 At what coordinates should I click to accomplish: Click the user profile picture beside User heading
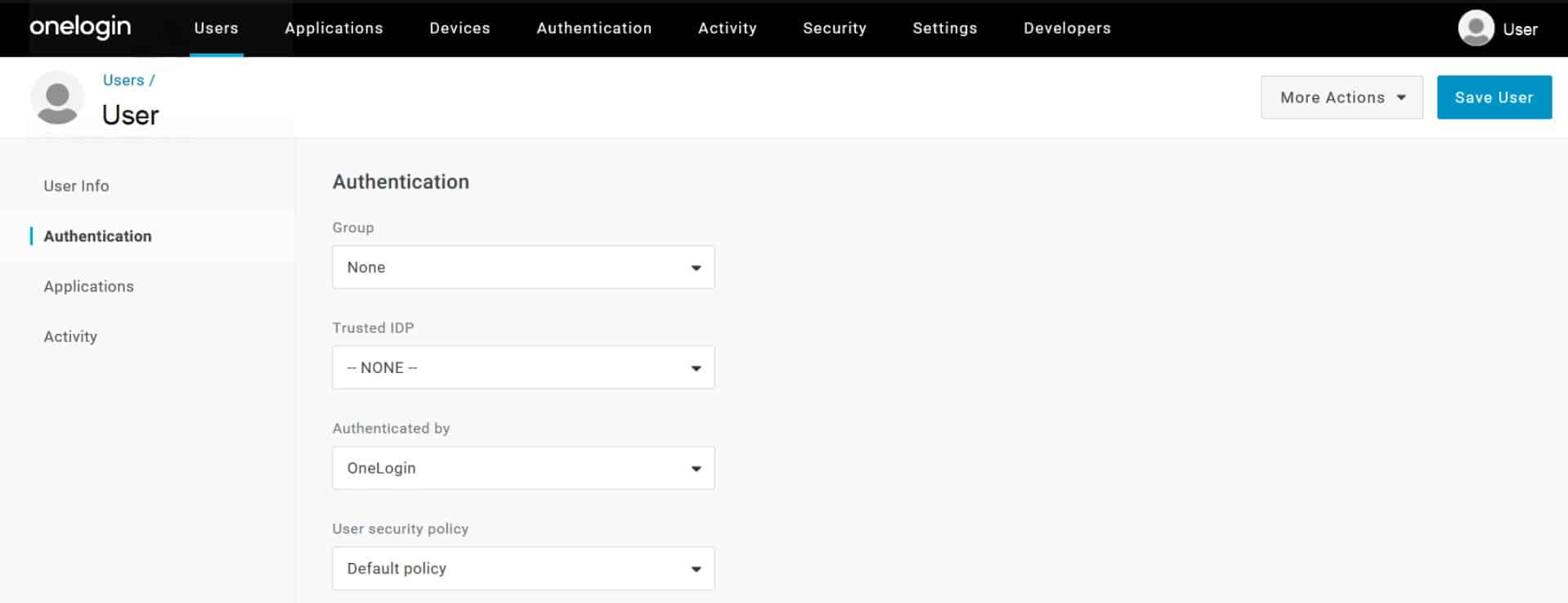[57, 97]
